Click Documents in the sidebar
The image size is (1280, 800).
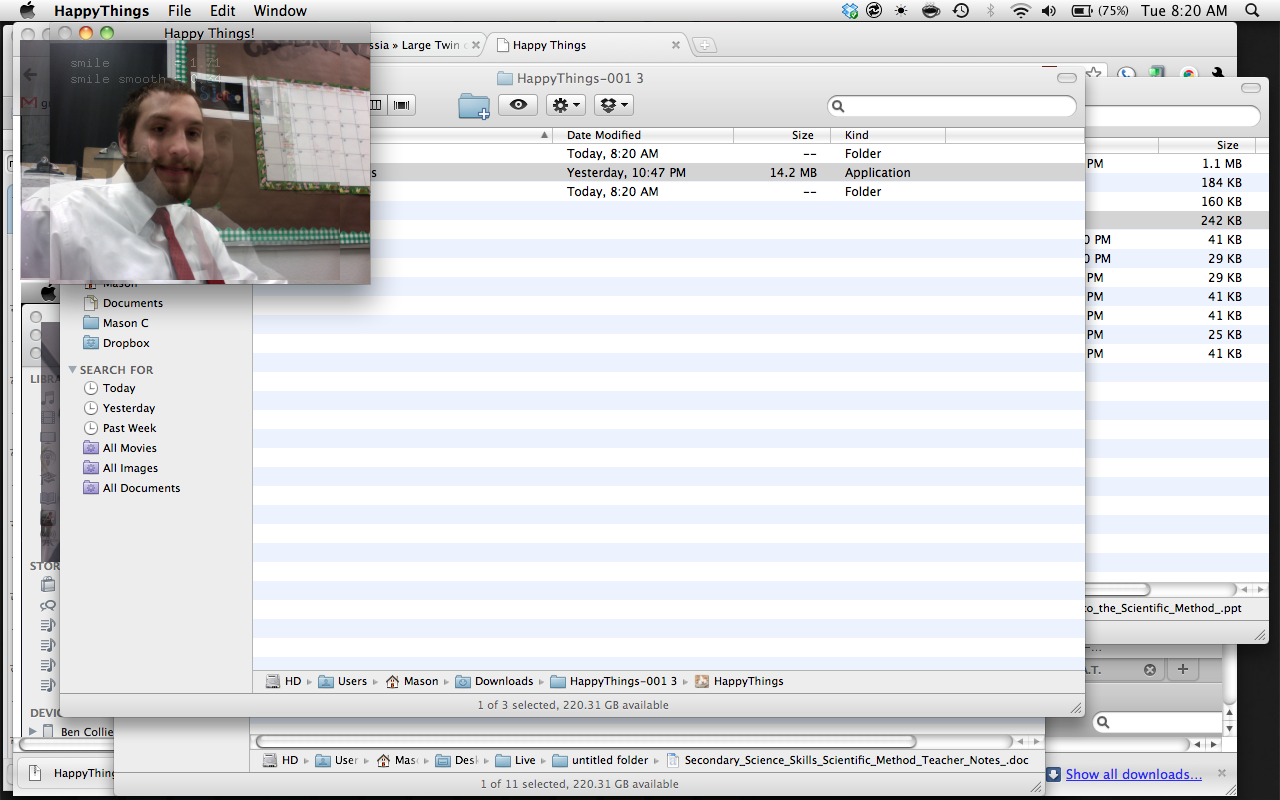pyautogui.click(x=132, y=303)
